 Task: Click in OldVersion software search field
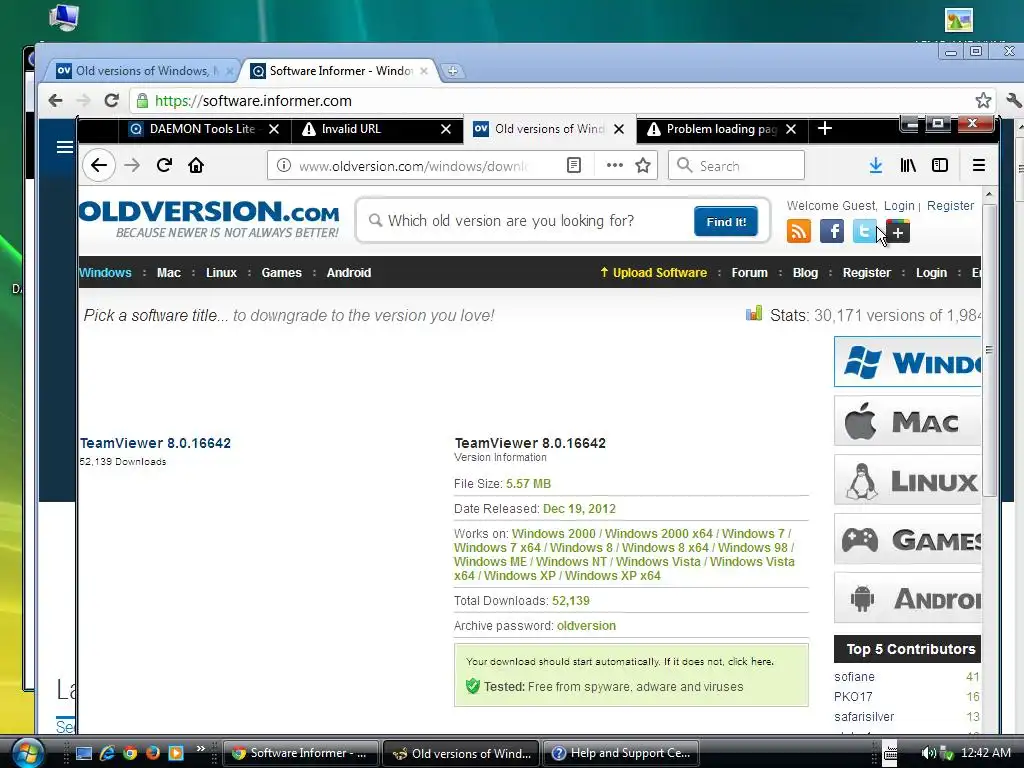point(526,221)
